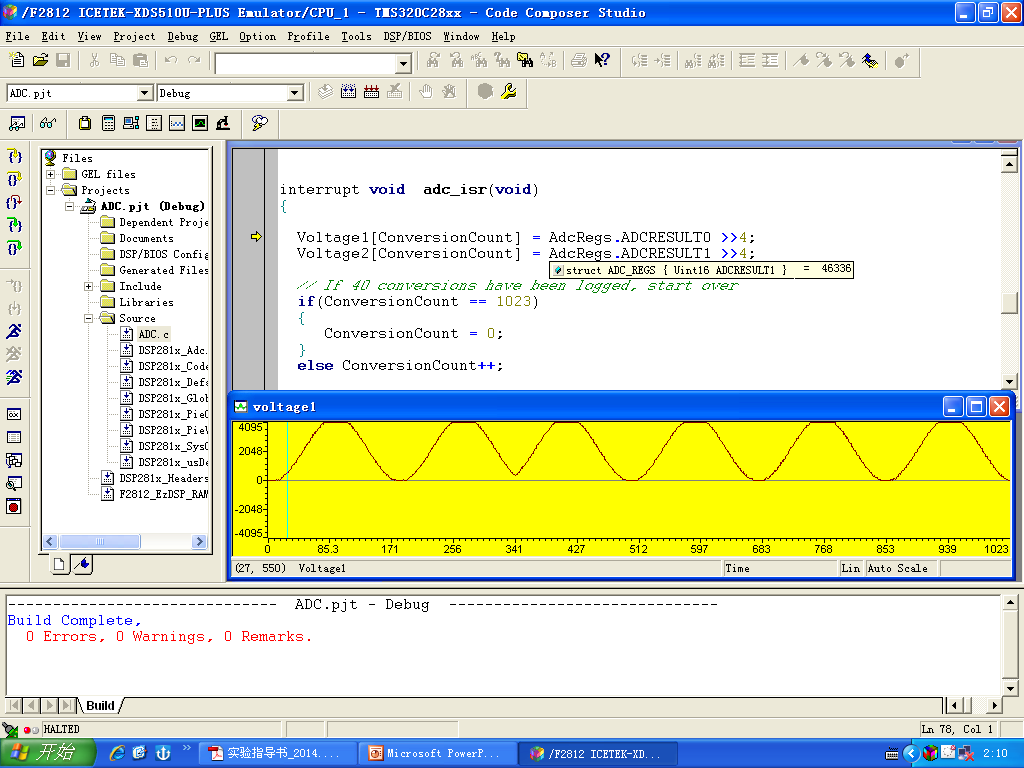Select F2812_EzDSP_RAM file in tree
Viewport: 1024px width, 768px height.
point(163,494)
